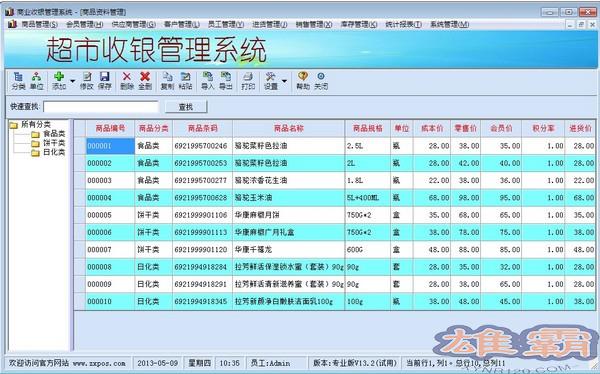Select the 饼干类 tree node
This screenshot has width=600, height=374.
click(x=54, y=143)
